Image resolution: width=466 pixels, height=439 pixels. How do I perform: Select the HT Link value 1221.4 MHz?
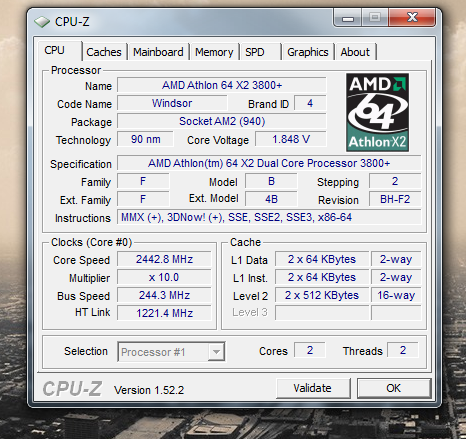(x=164, y=313)
